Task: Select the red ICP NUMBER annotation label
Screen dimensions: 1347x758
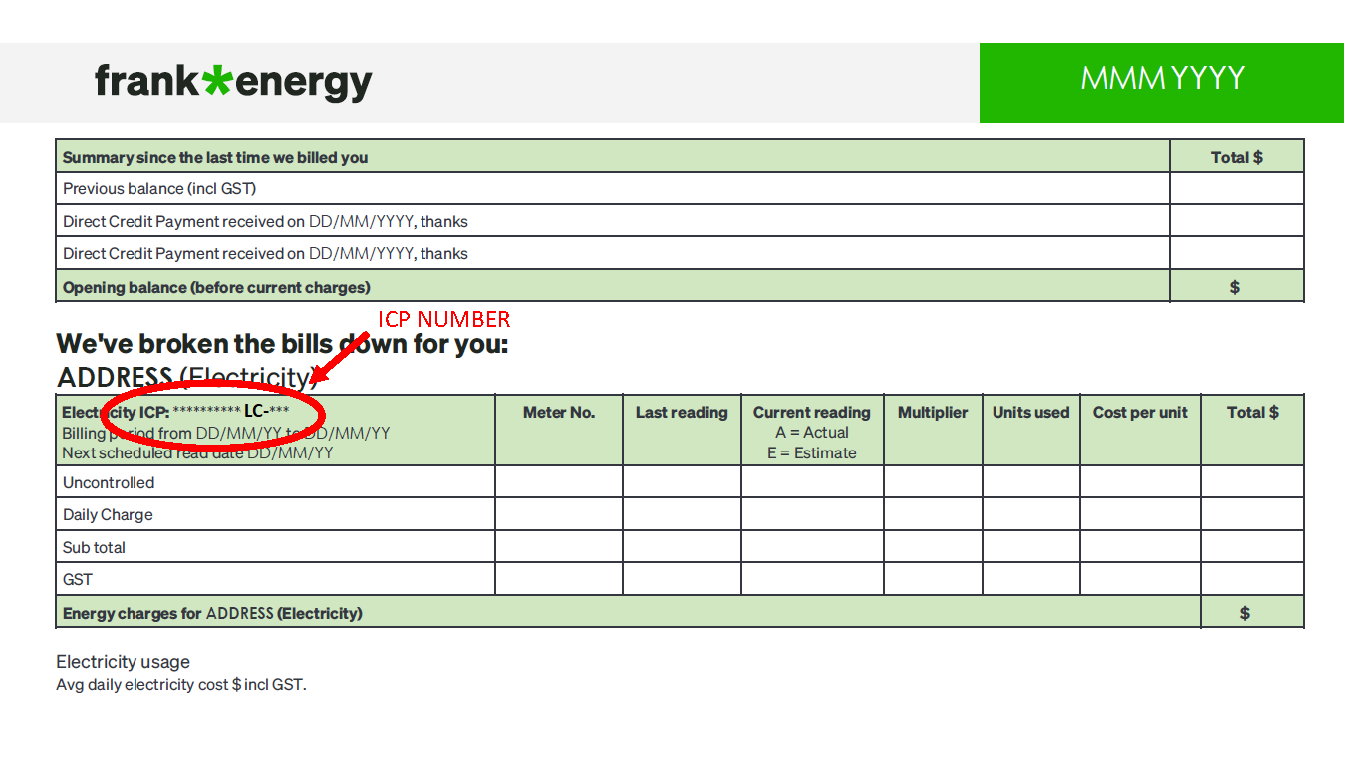Action: point(444,320)
